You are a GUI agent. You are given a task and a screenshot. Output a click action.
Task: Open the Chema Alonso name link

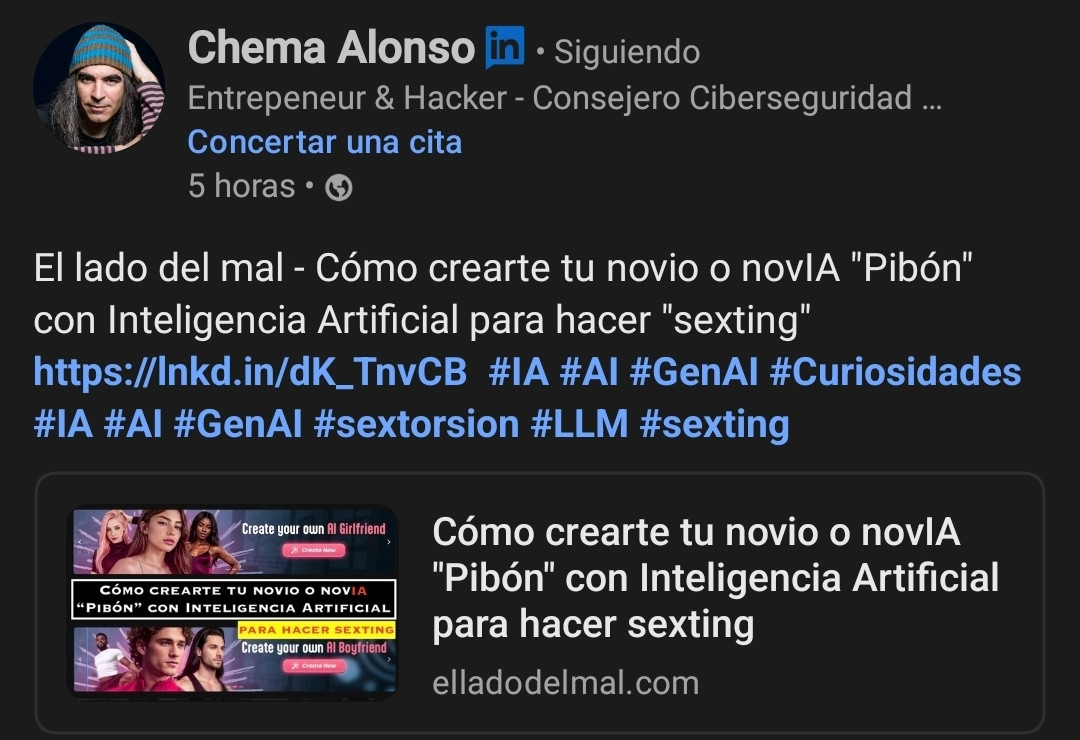click(331, 48)
